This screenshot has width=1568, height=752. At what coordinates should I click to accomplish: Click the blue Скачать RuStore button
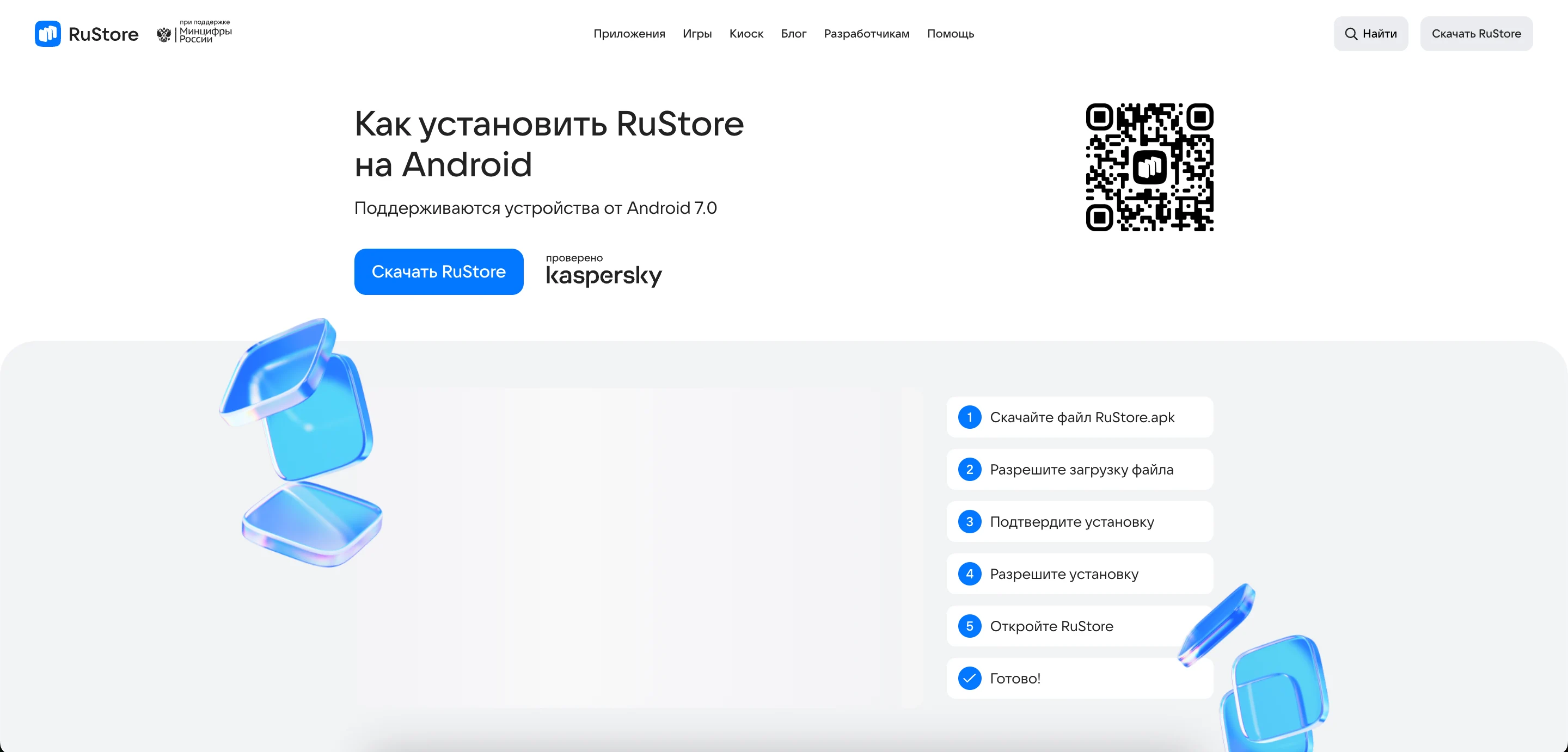click(x=438, y=272)
